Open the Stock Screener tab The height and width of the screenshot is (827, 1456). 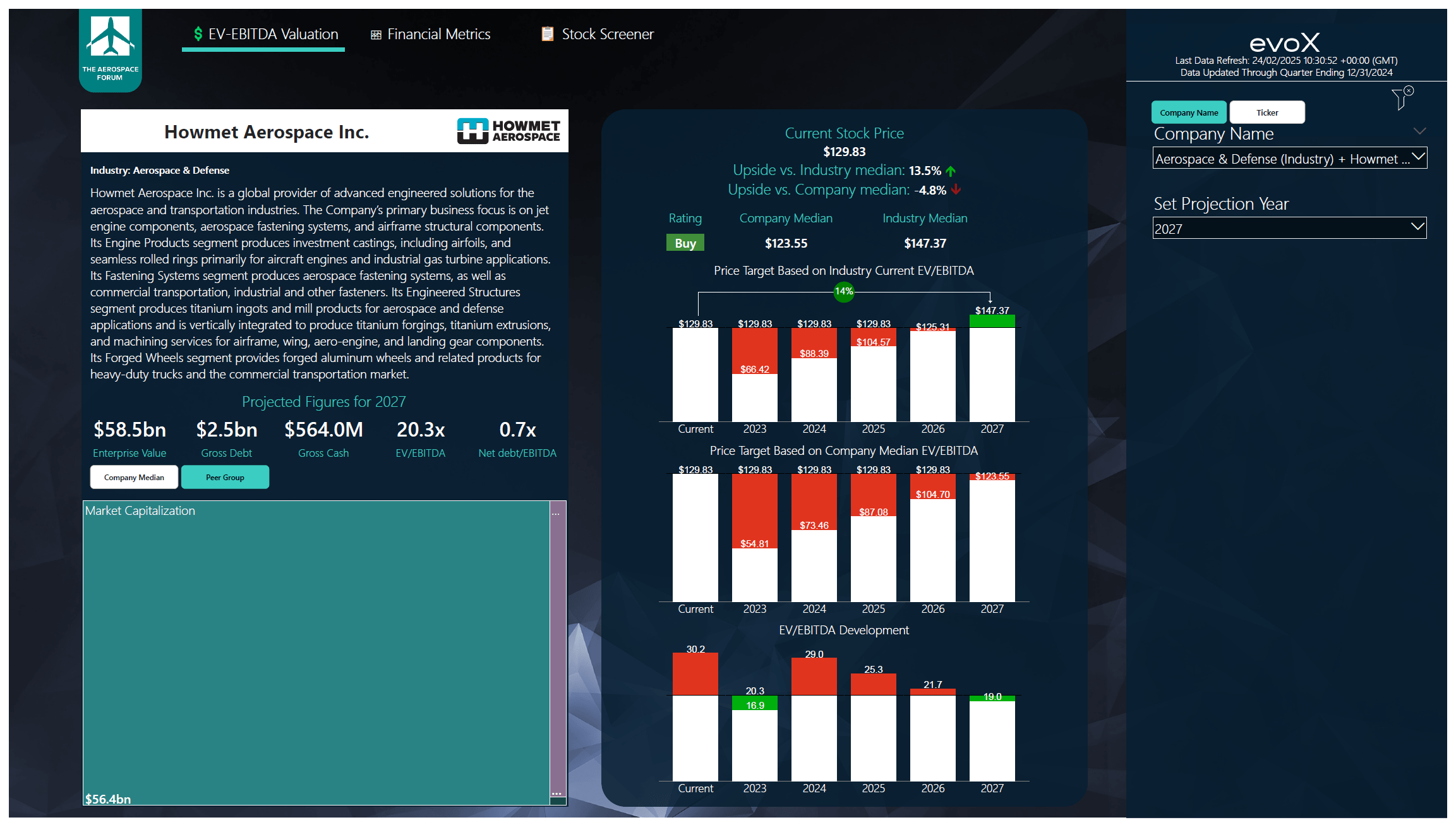point(608,34)
